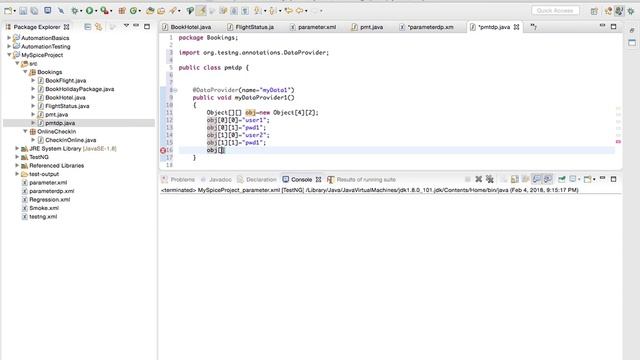640x360 pixels.
Task: Click the Search flashlight icon
Action: pos(173,11)
